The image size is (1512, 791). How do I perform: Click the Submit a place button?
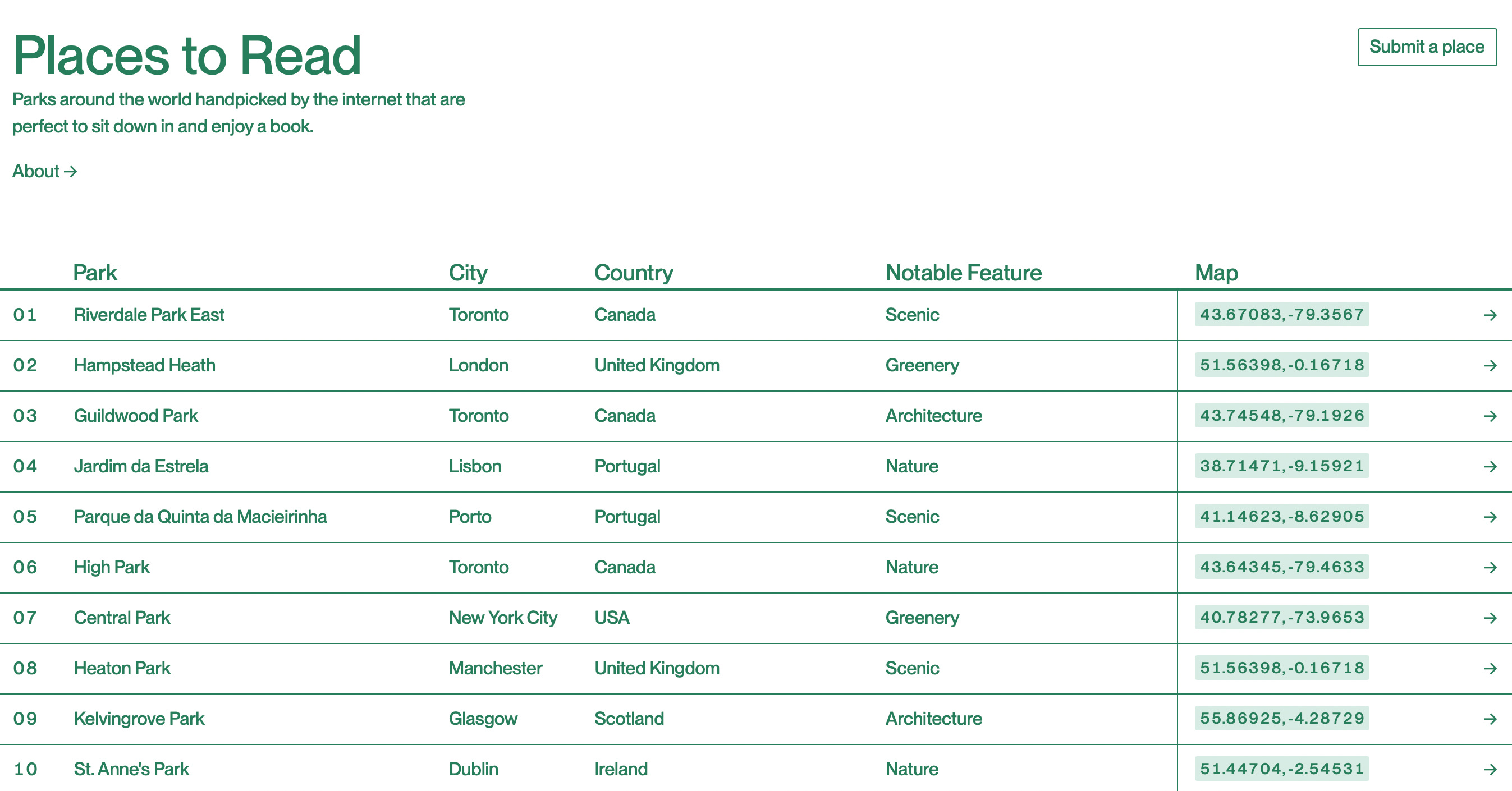1427,47
